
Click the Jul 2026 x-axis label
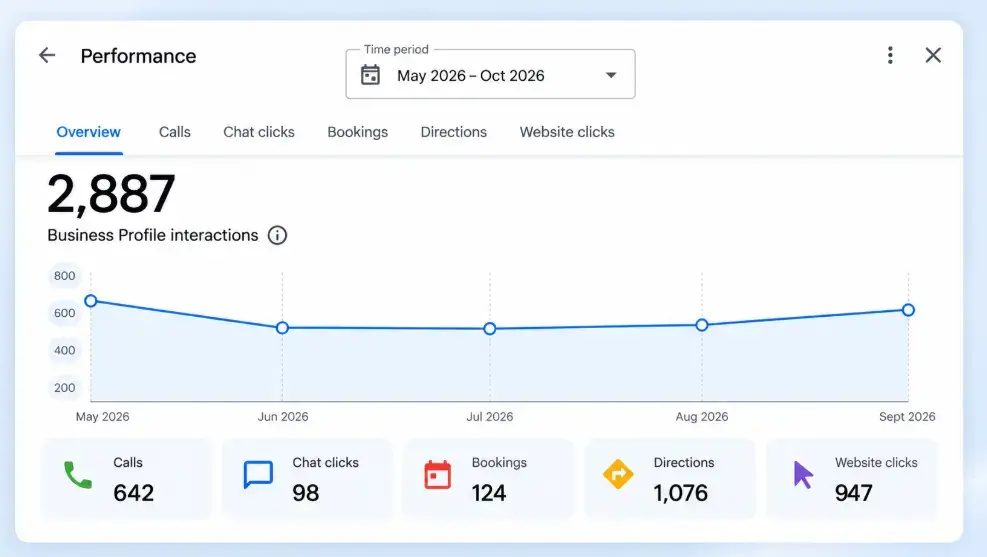coord(490,417)
